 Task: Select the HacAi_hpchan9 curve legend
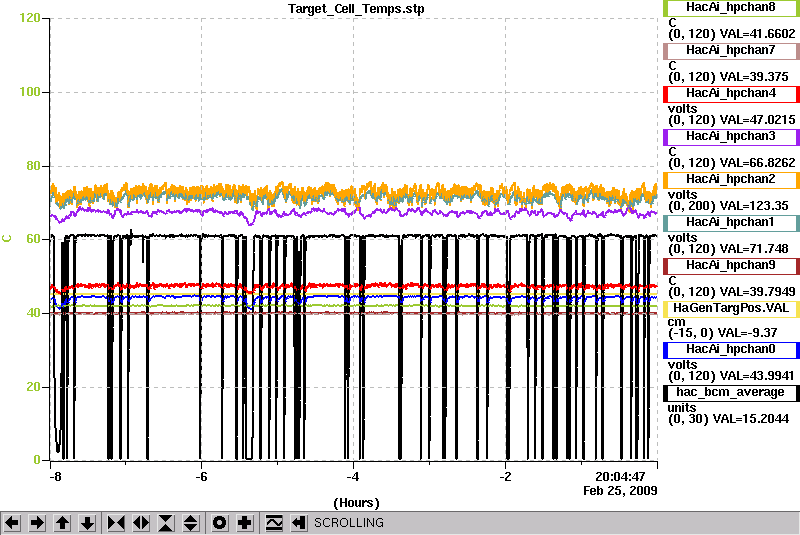[x=731, y=266]
